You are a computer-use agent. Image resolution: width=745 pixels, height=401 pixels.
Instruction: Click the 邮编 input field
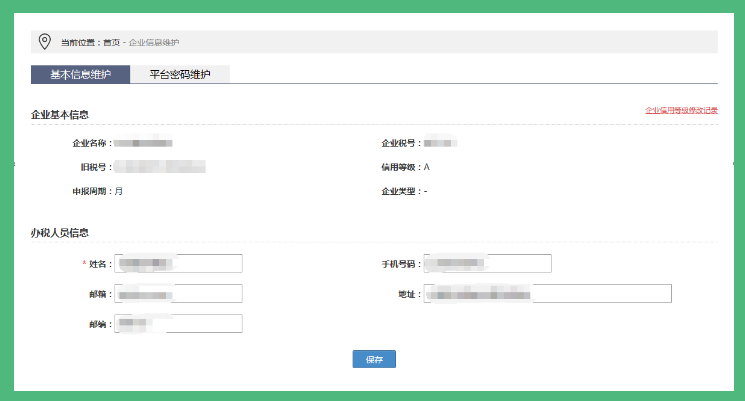178,324
